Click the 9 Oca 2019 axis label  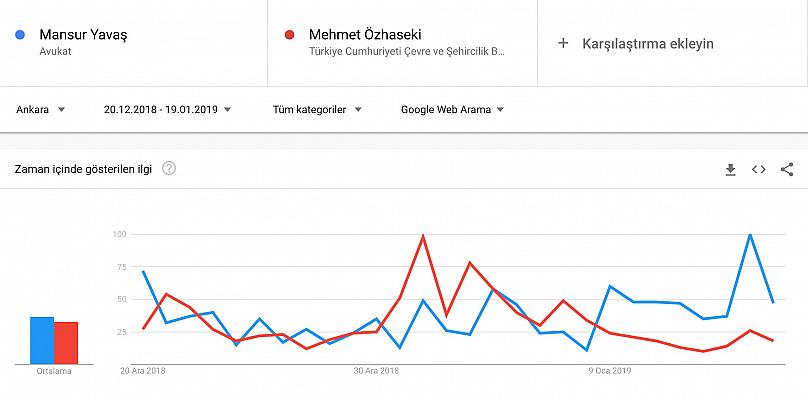point(610,370)
